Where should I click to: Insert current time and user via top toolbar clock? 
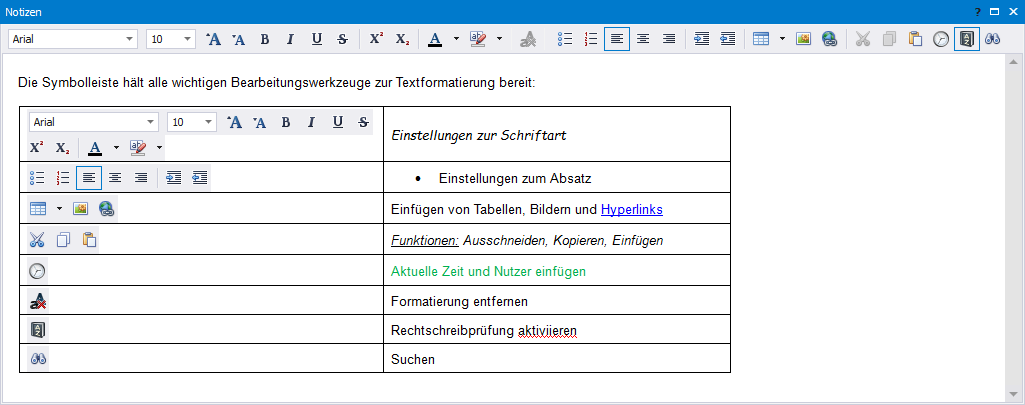[x=941, y=39]
